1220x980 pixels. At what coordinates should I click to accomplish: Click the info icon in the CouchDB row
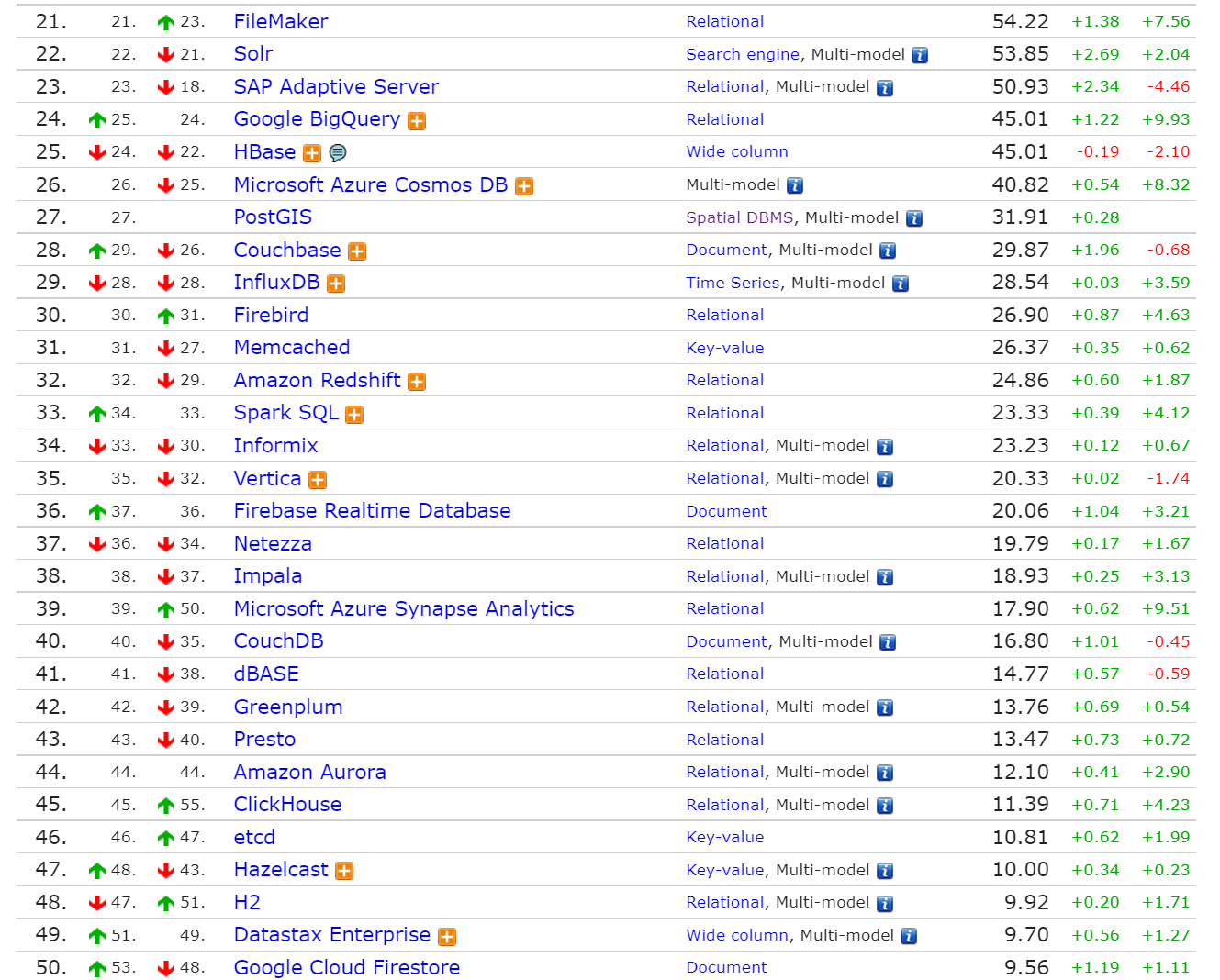[x=888, y=642]
